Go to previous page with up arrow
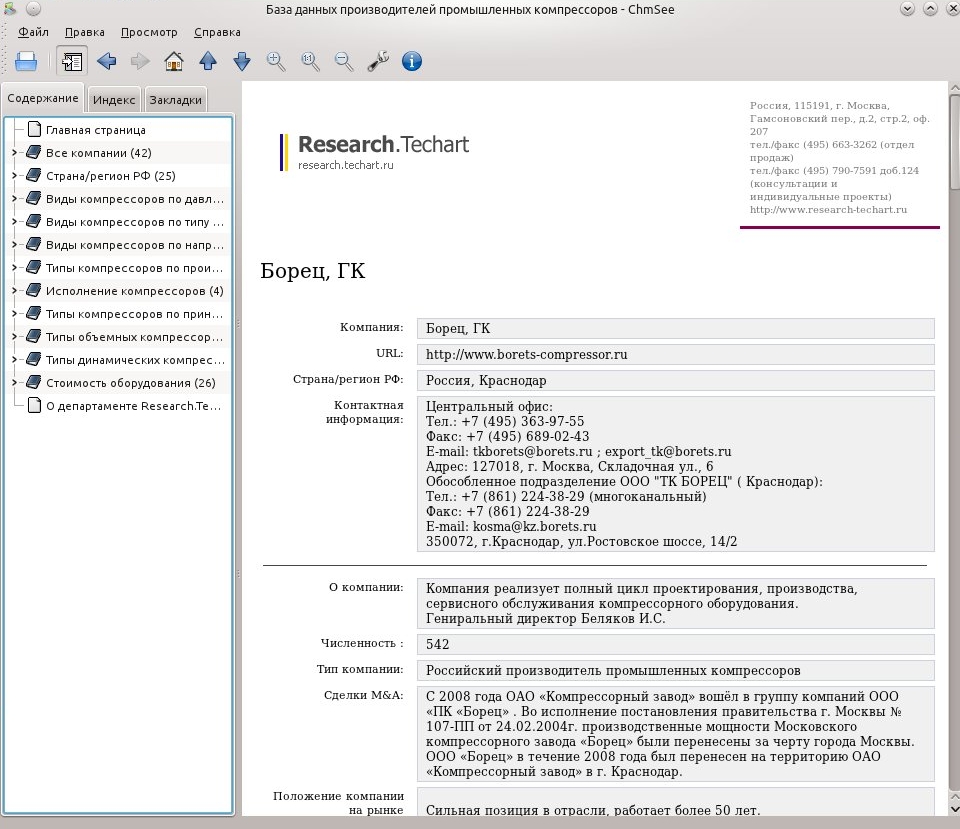 point(208,61)
